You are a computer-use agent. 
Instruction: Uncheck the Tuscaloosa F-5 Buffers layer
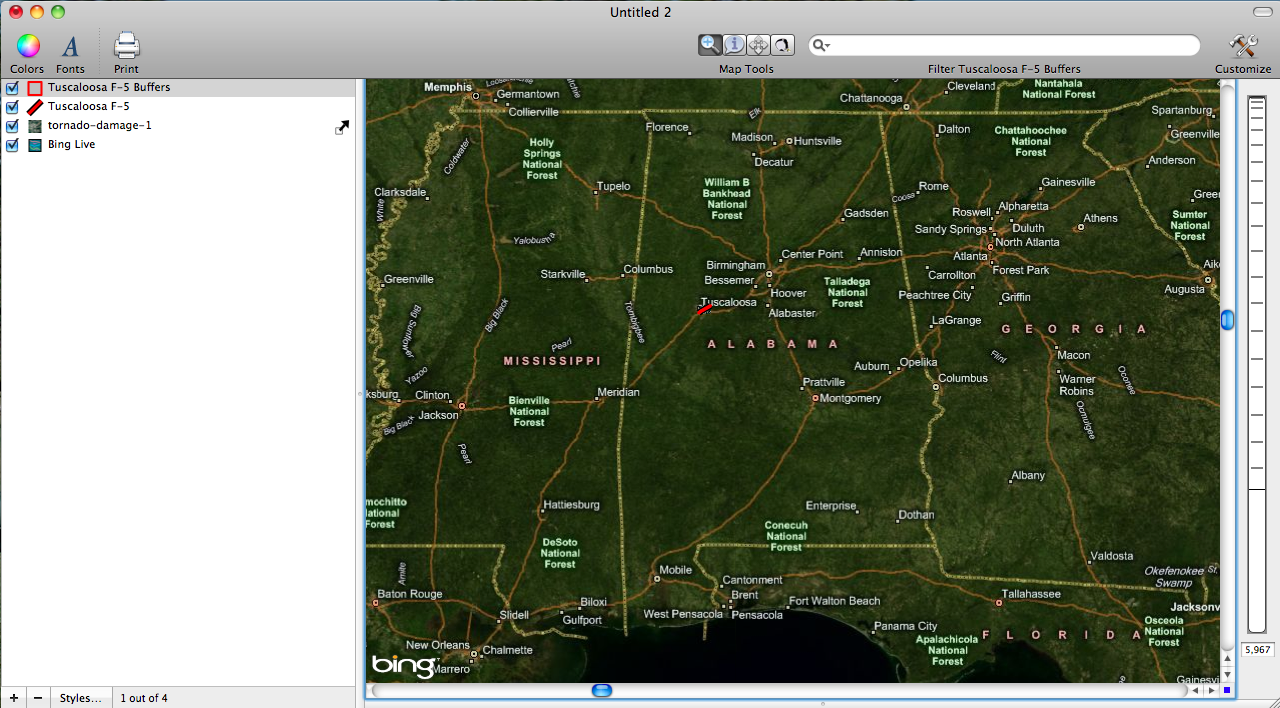point(11,86)
